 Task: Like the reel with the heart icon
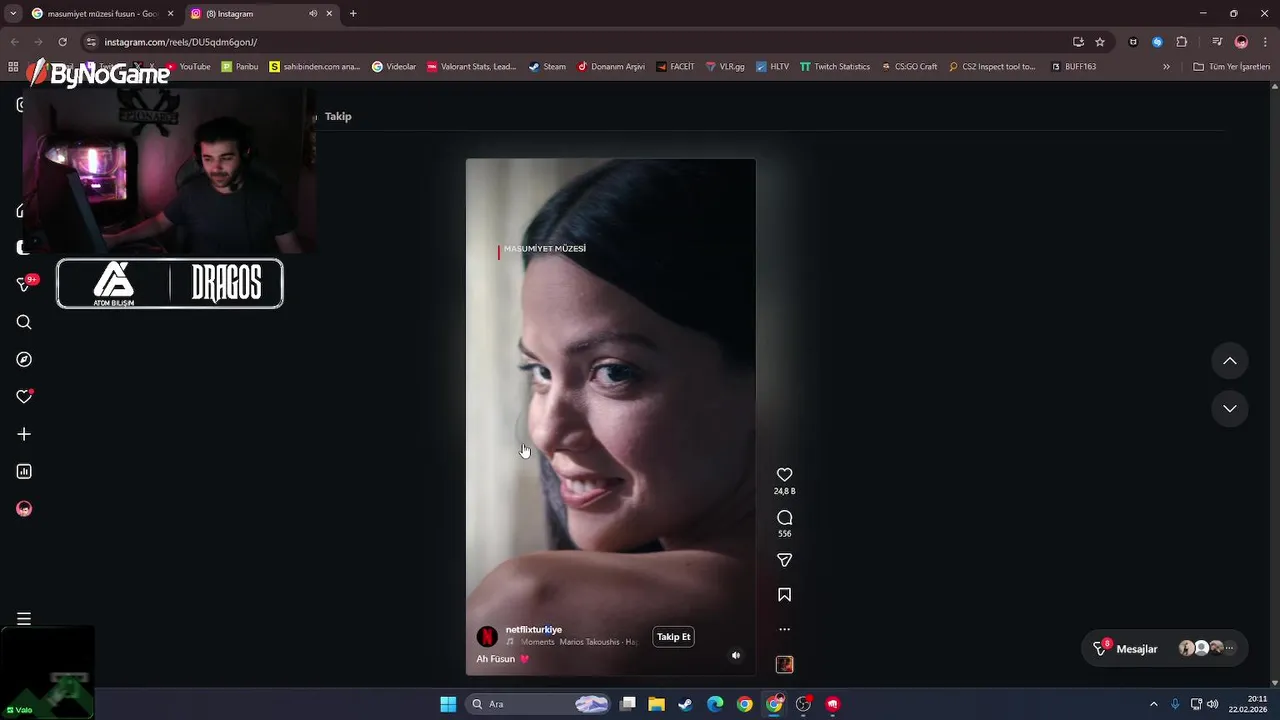784,475
